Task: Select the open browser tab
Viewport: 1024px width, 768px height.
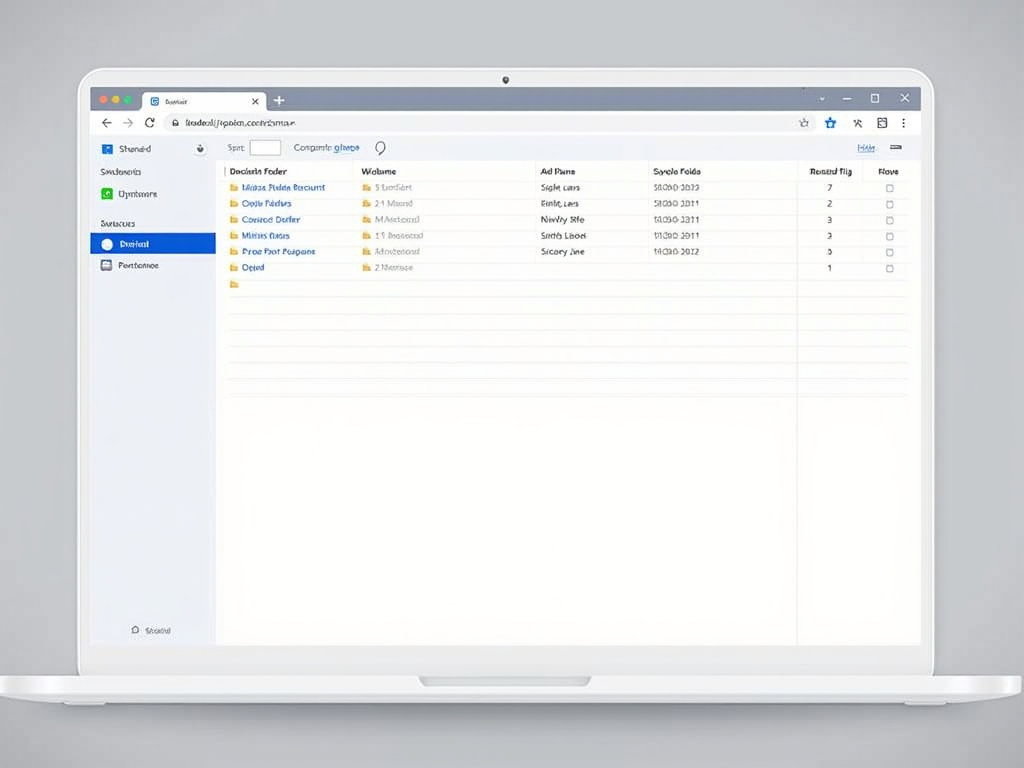Action: pyautogui.click(x=204, y=101)
